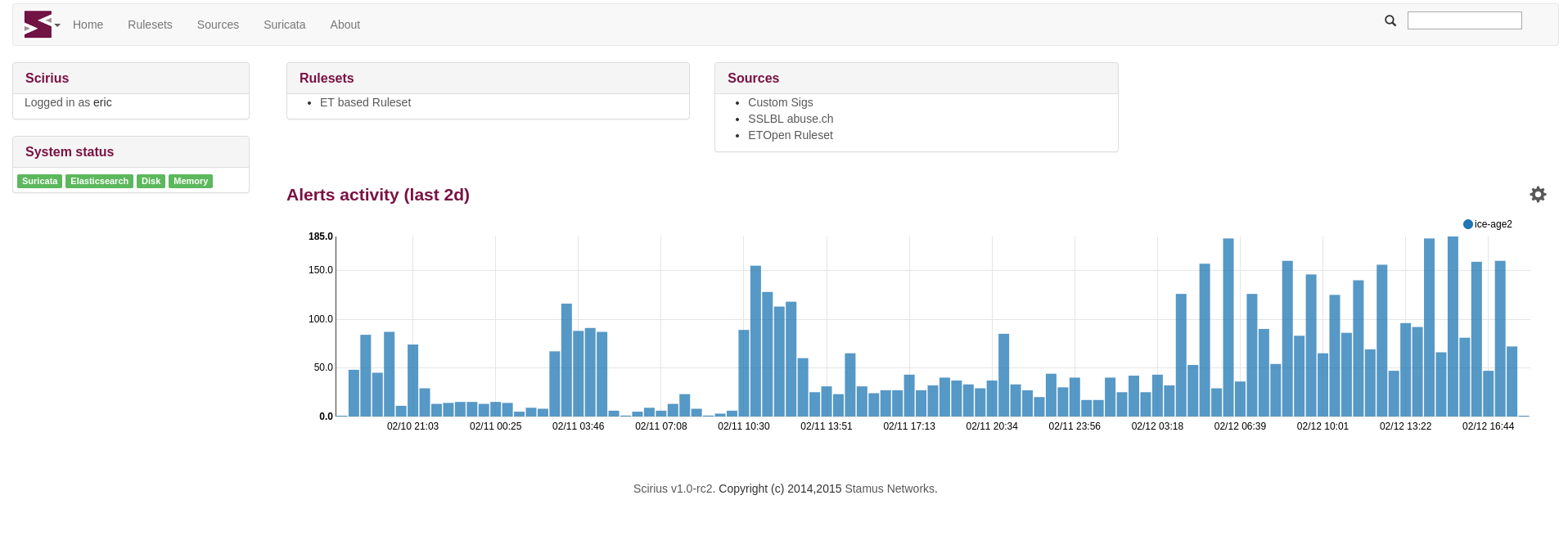This screenshot has width=1568, height=545.
Task: Click the 'Copyright (c) 2014,2015' footer text
Action: tap(780, 489)
